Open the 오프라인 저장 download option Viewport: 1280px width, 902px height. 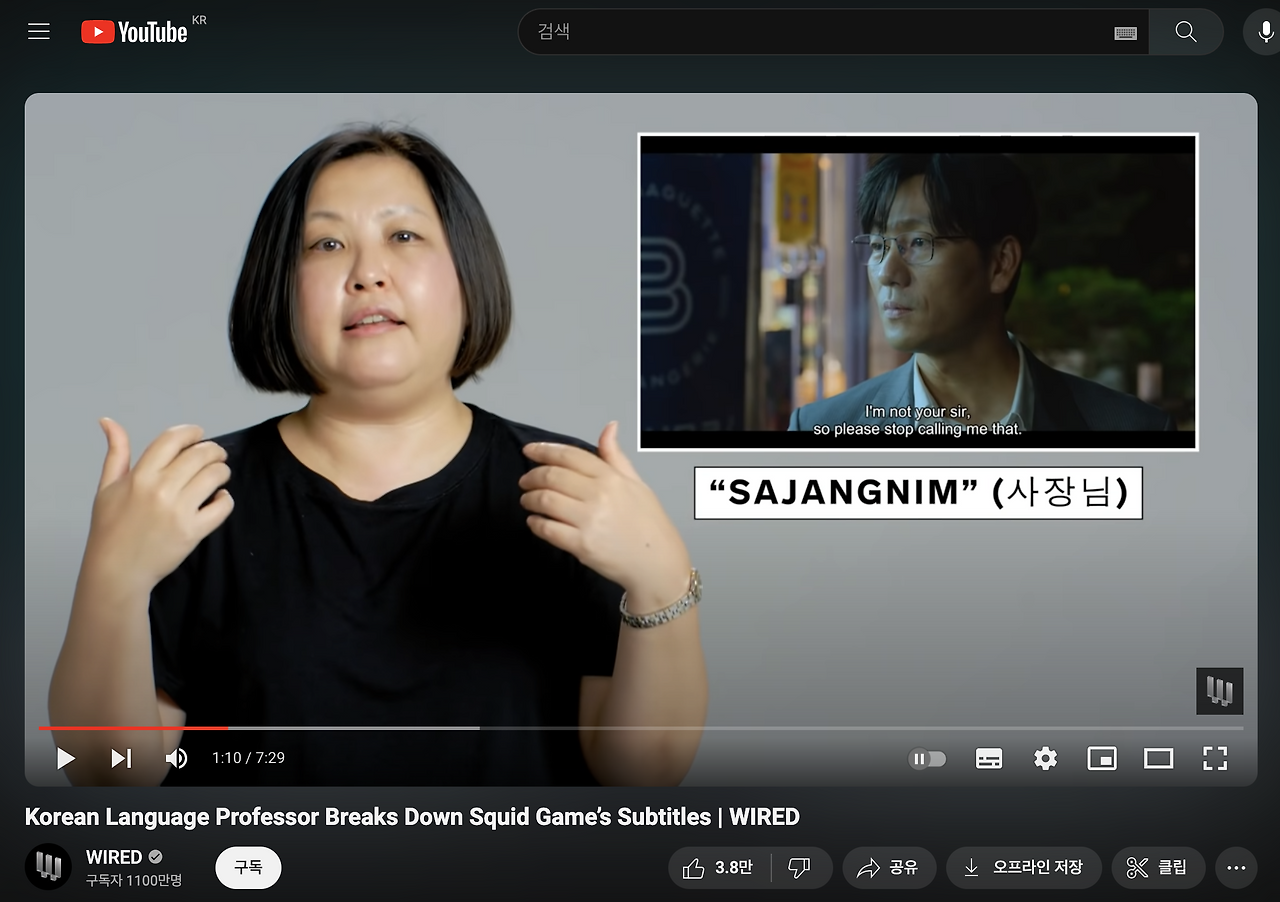click(1023, 868)
